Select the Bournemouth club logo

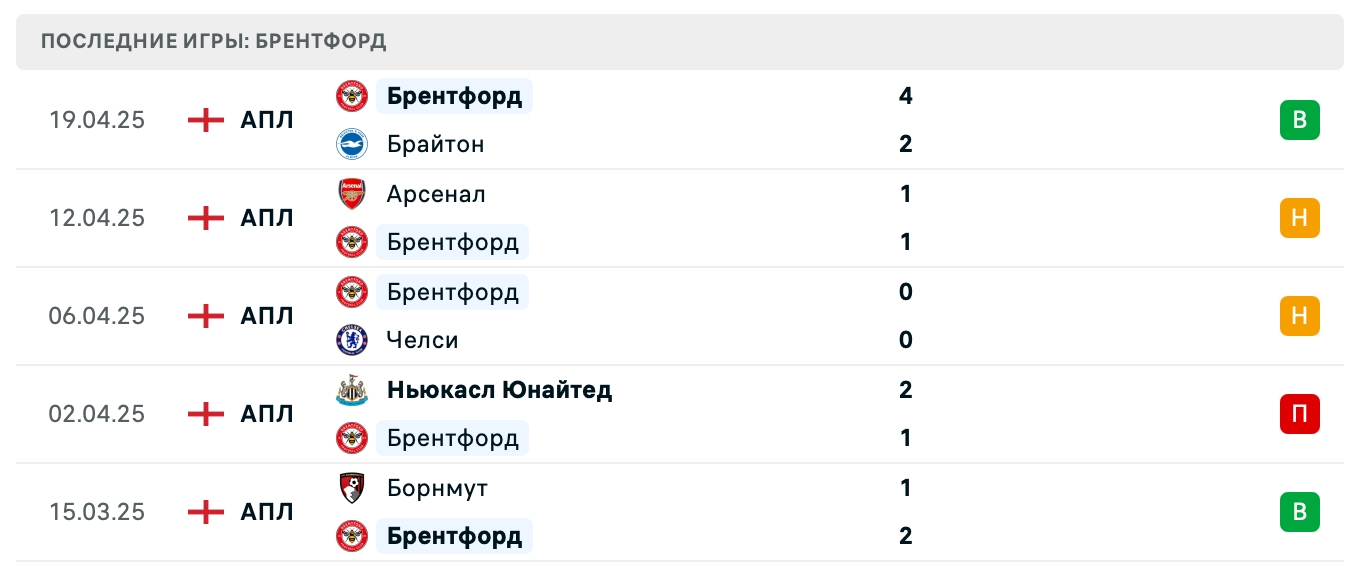click(x=352, y=488)
